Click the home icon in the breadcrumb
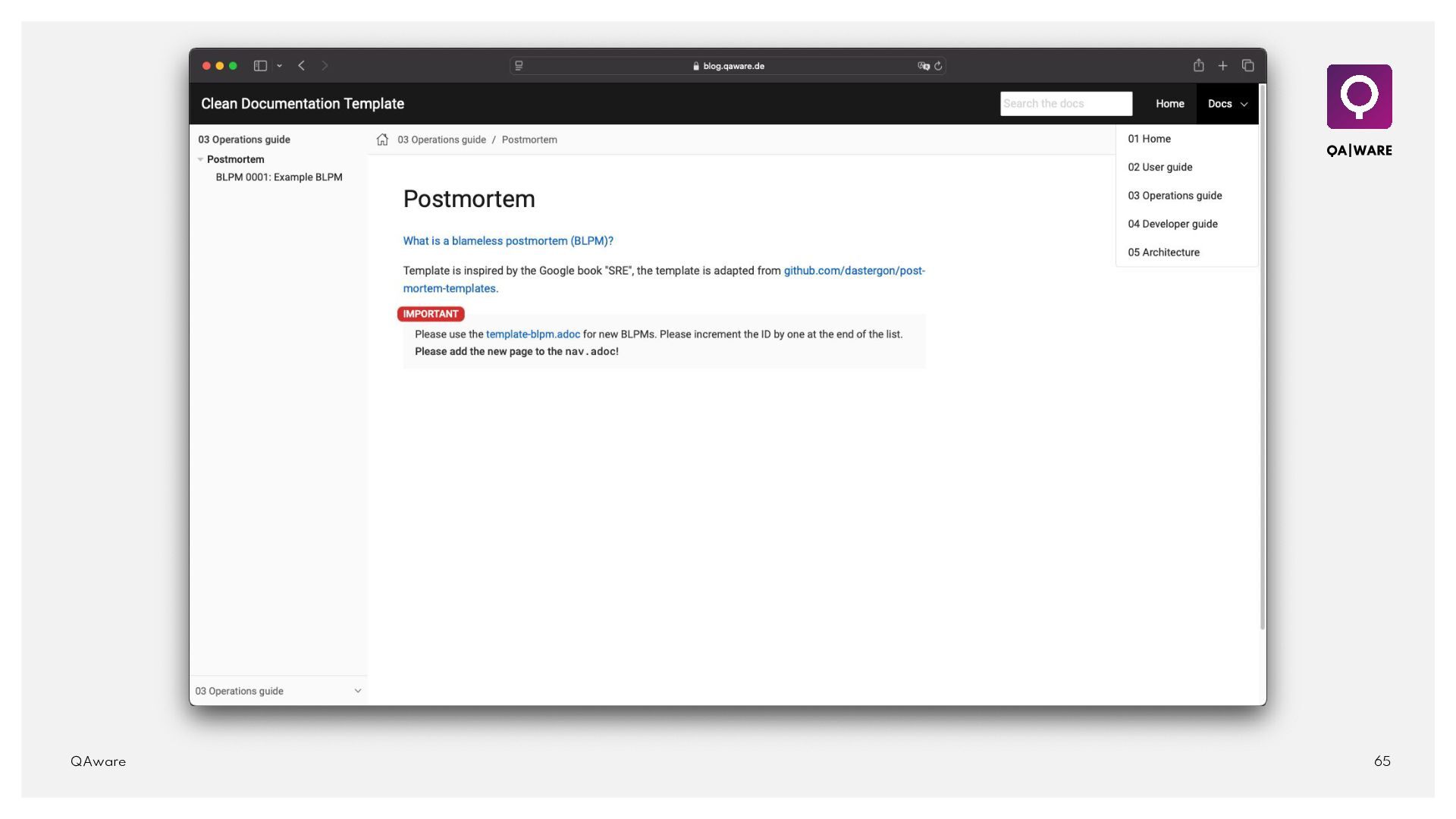The image size is (1456, 819). coord(382,140)
